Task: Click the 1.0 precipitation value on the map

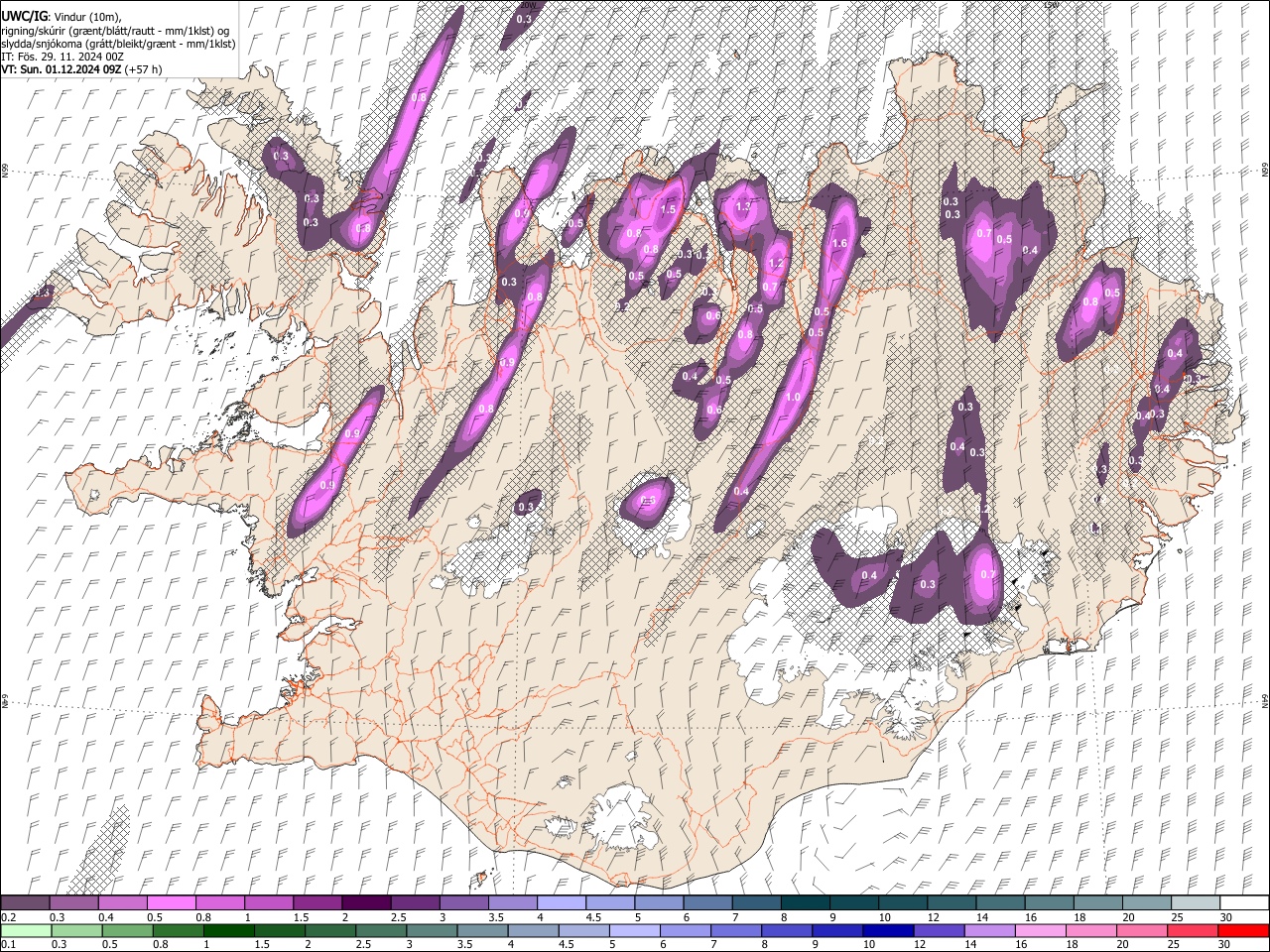Action: coord(793,397)
